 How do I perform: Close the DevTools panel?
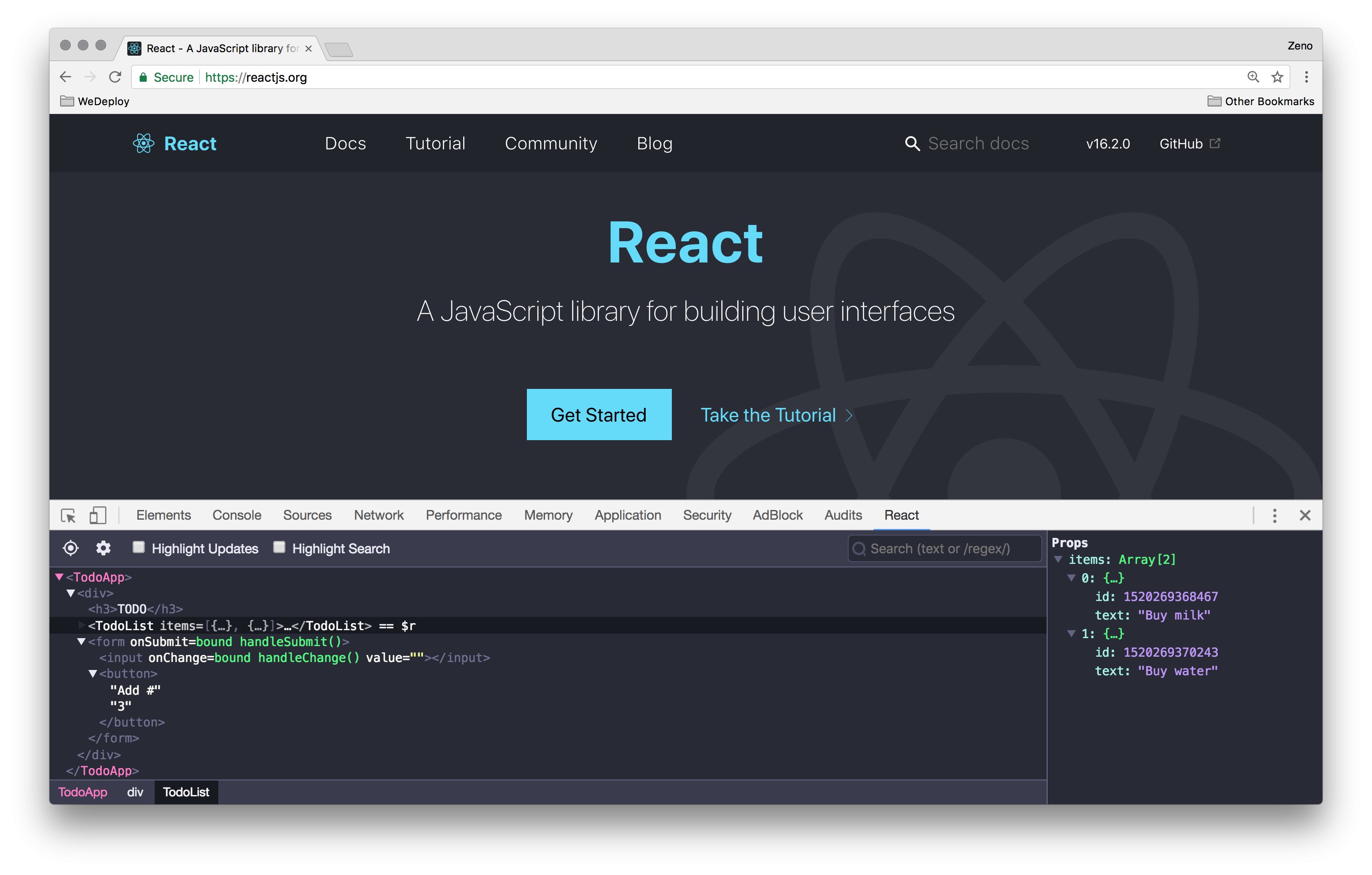[1305, 516]
